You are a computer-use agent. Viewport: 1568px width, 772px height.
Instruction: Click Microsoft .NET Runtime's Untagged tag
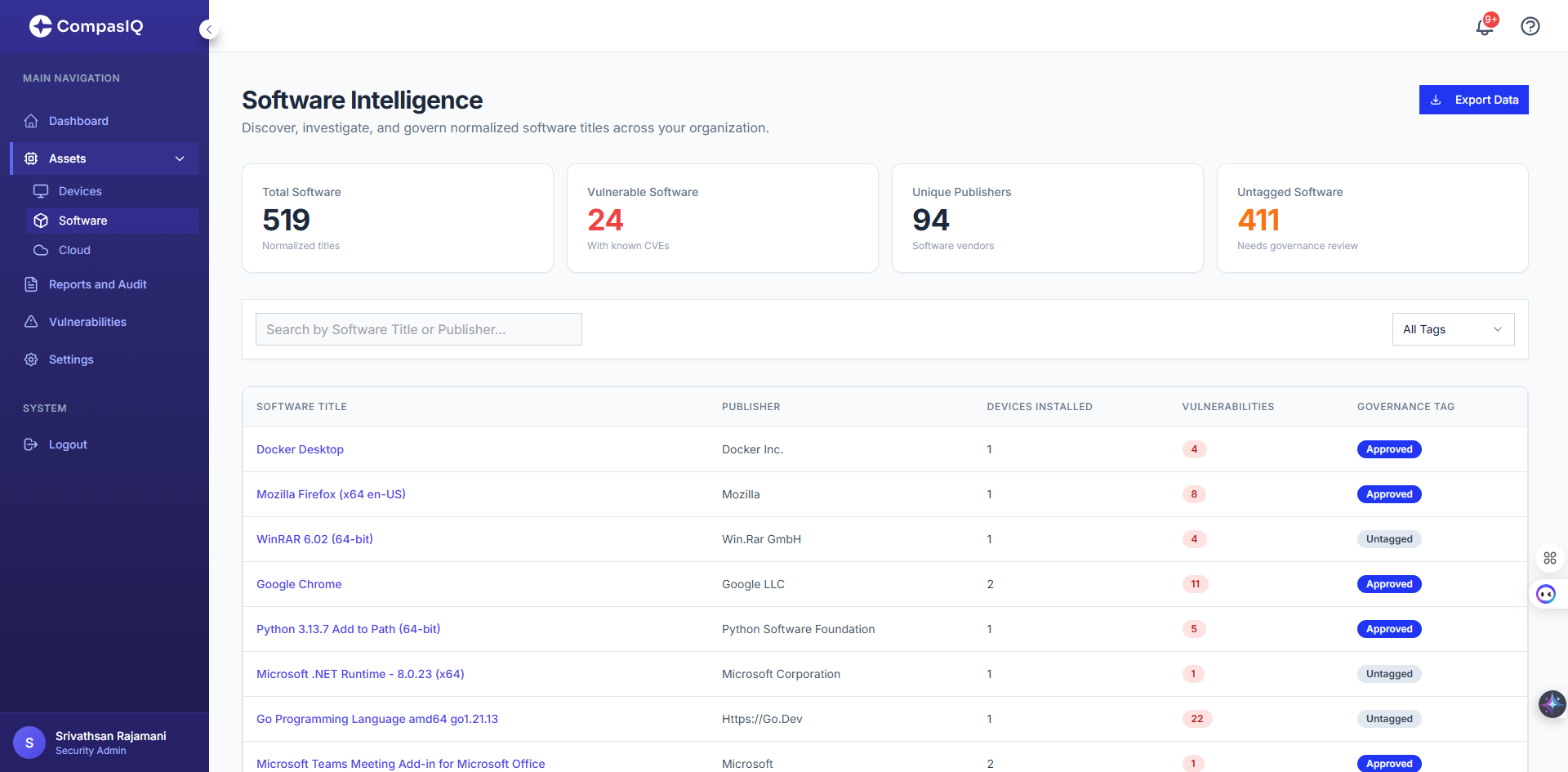tap(1389, 674)
